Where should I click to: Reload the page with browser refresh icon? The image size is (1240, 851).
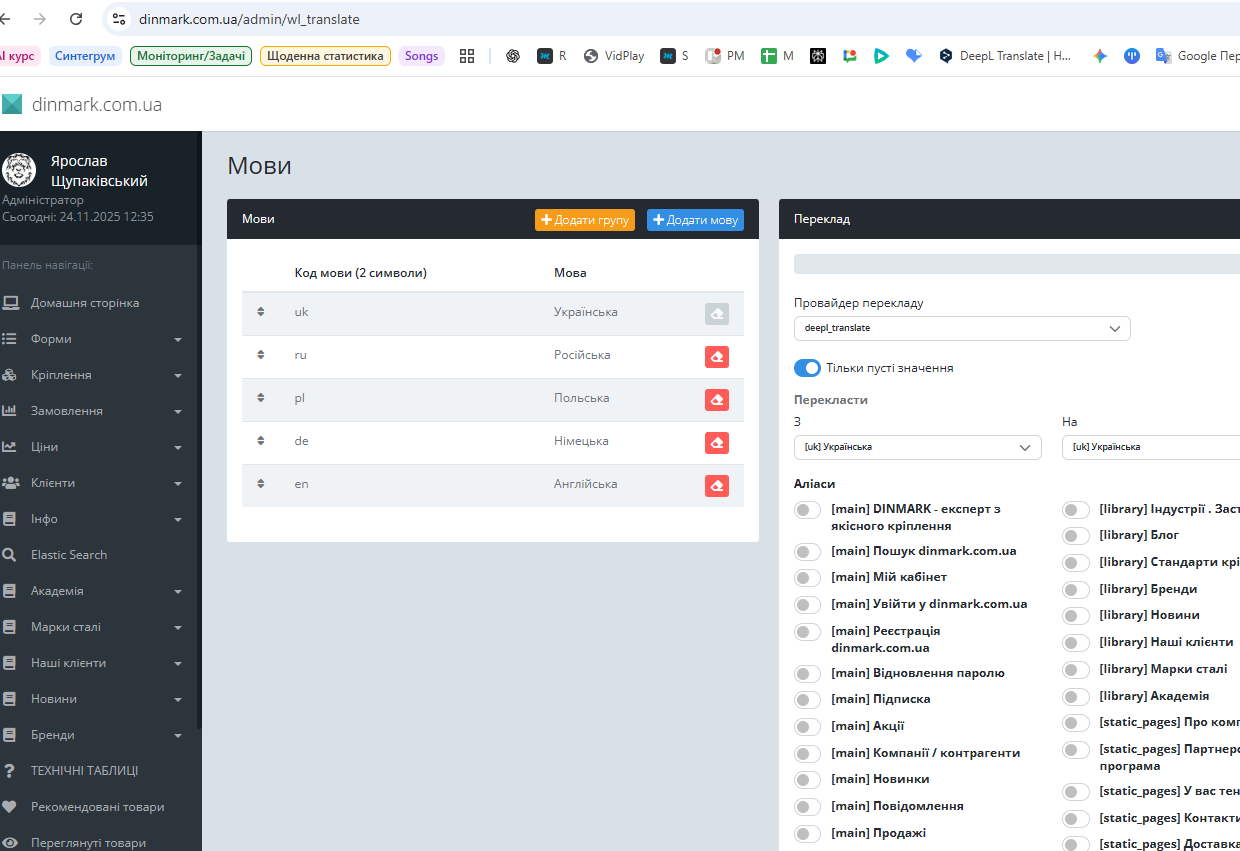click(x=76, y=19)
